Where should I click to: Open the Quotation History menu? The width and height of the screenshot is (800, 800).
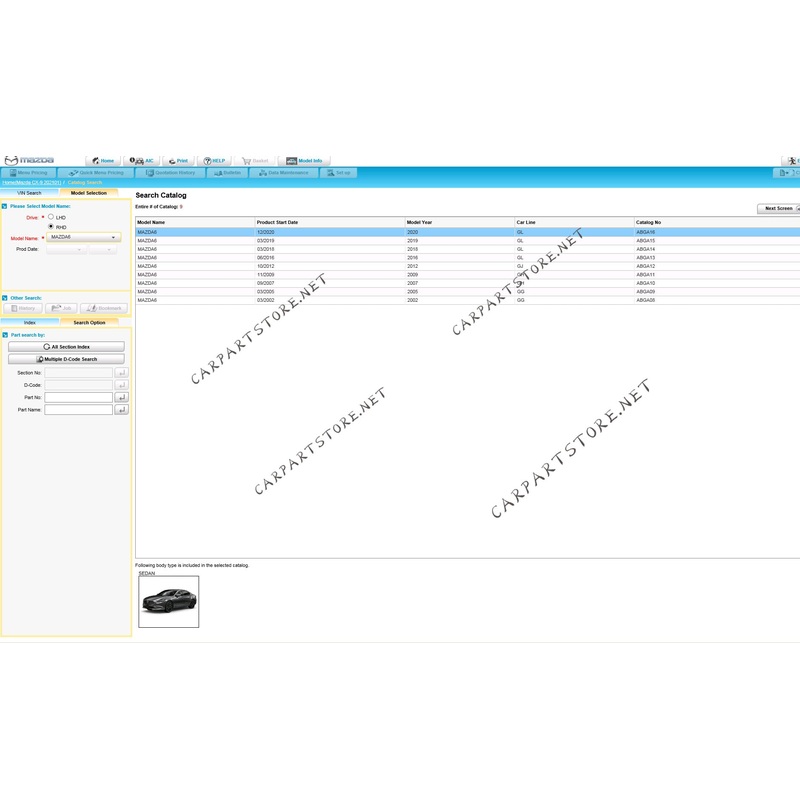[x=170, y=173]
